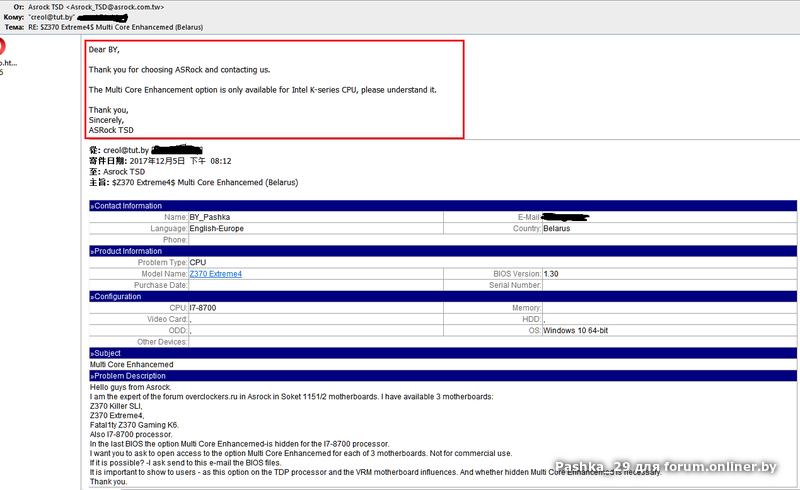Click the language value English-Europe

tap(216, 228)
